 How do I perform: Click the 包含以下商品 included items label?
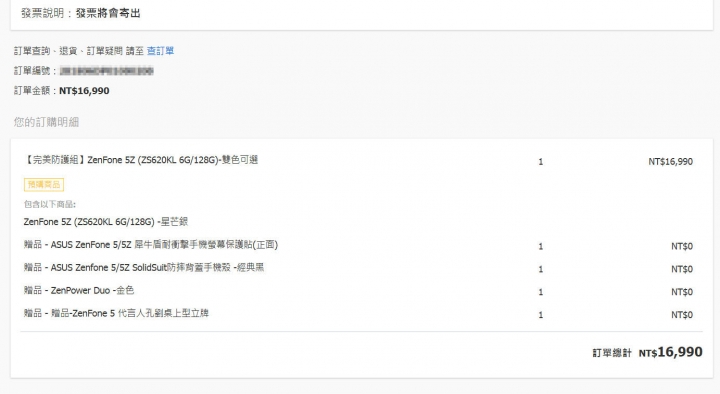click(x=50, y=204)
